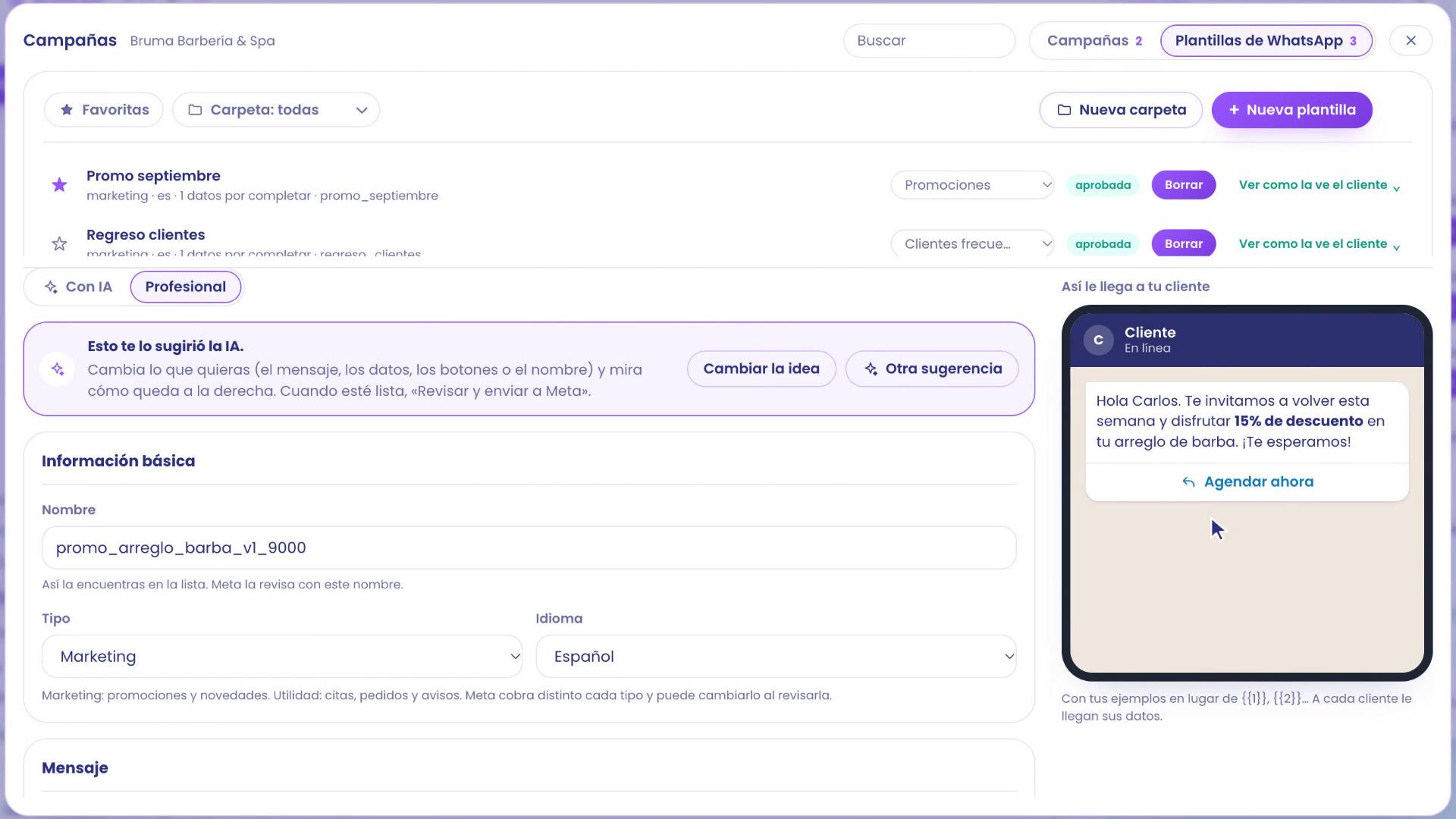Screen dimensions: 1456x819
Task: Click the Buscar search field
Action: [929, 41]
